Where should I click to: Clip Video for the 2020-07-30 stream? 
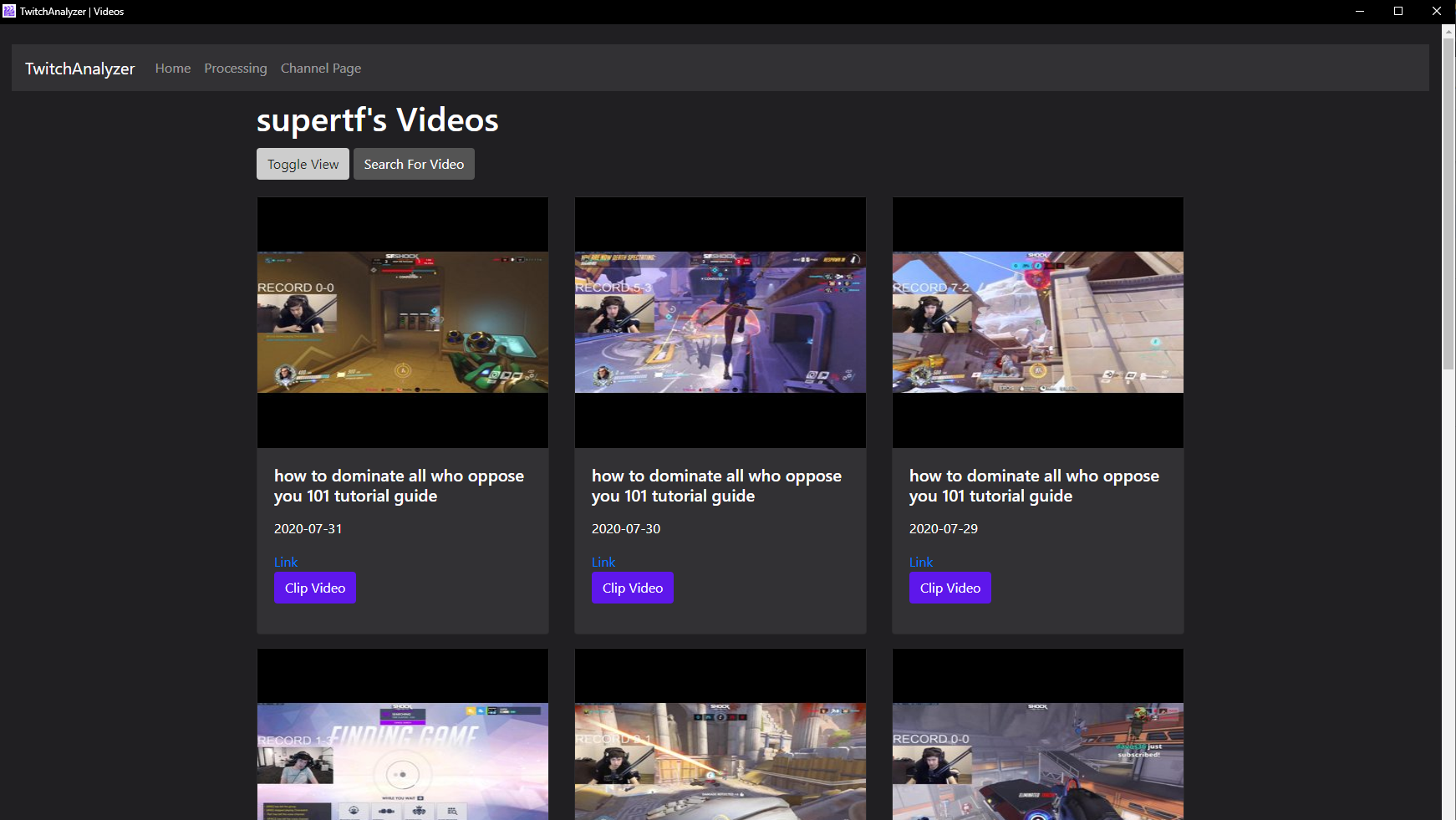(x=633, y=588)
